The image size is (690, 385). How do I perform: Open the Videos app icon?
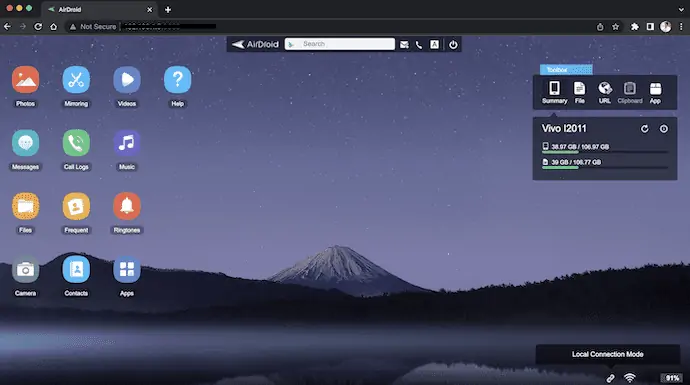coord(127,80)
